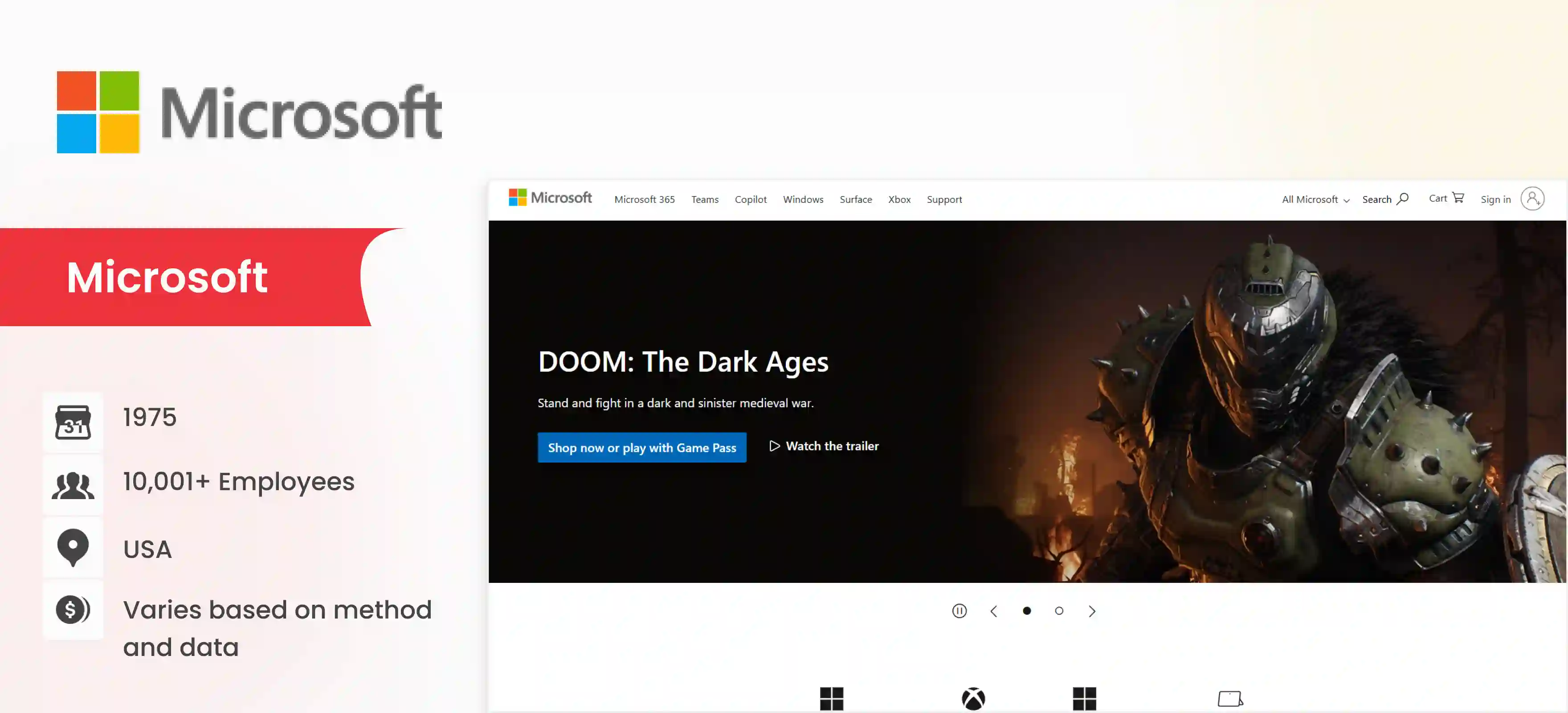The width and height of the screenshot is (1568, 713).
Task: Select the first carousel slide dot
Action: [x=1026, y=611]
